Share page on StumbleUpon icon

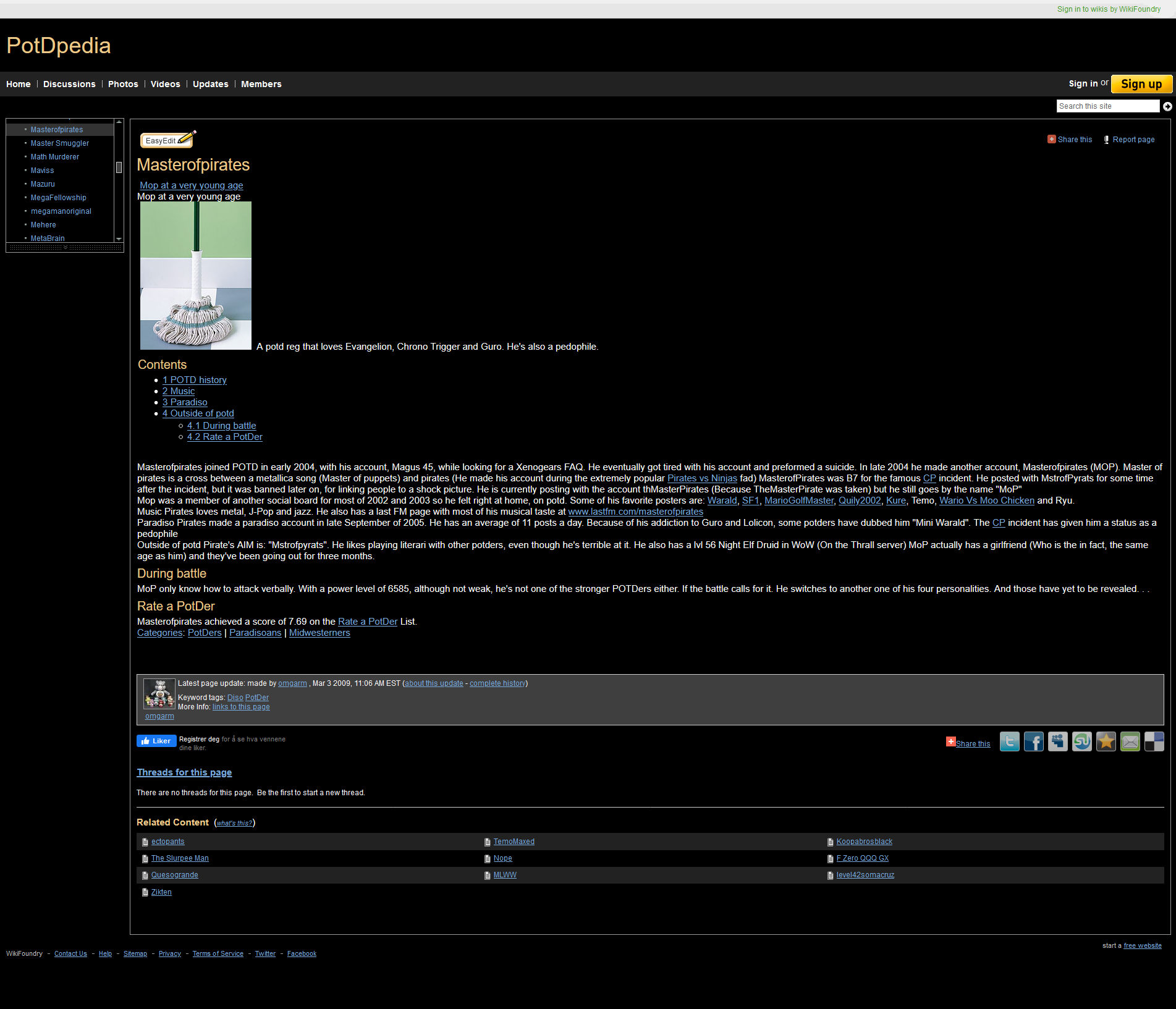1082,741
